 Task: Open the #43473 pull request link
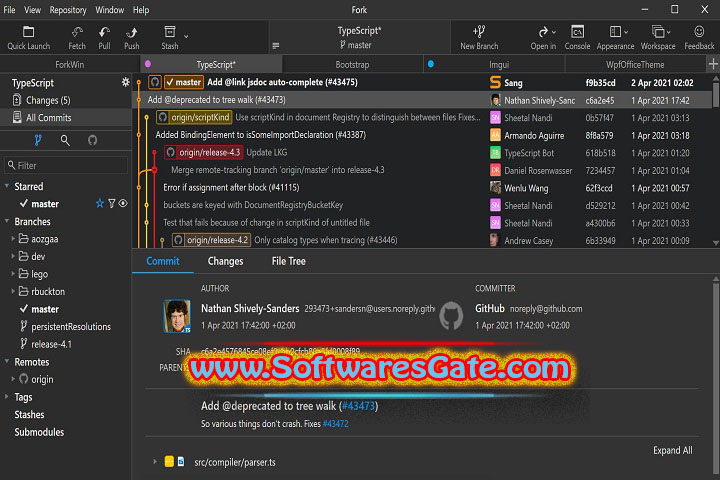point(359,406)
